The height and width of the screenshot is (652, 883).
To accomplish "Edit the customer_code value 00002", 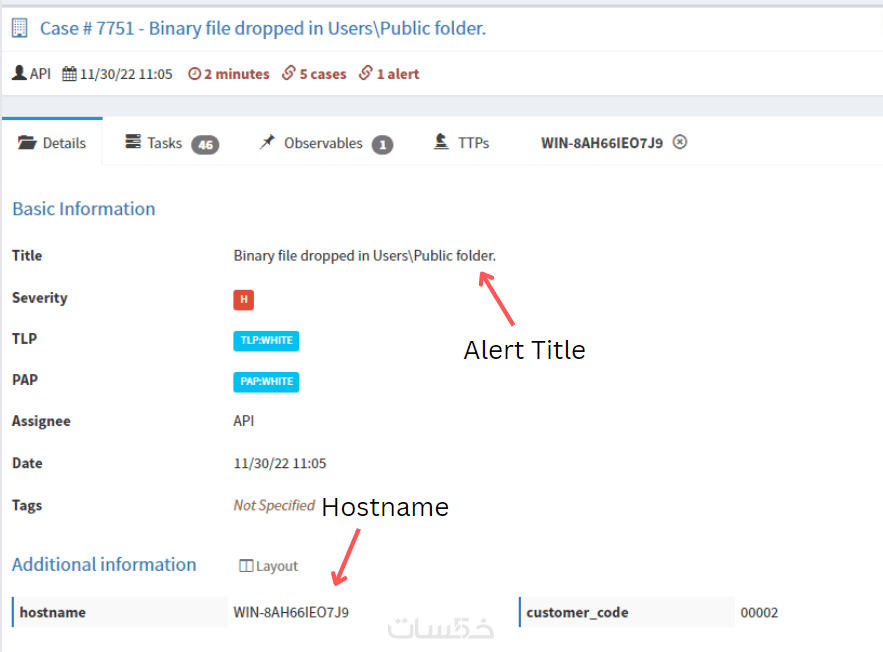I will tap(759, 613).
